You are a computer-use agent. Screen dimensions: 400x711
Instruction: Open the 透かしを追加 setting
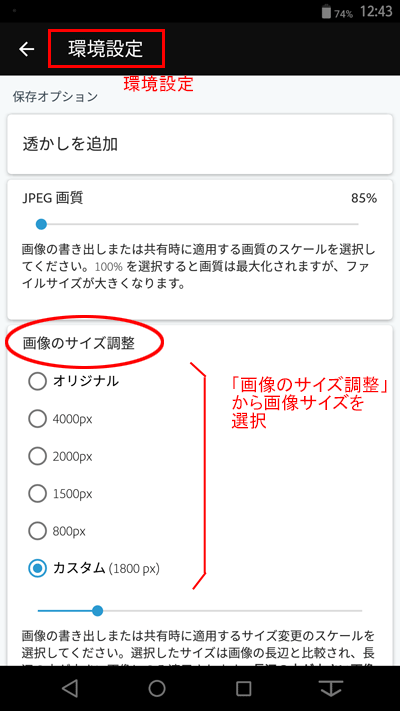[200, 144]
